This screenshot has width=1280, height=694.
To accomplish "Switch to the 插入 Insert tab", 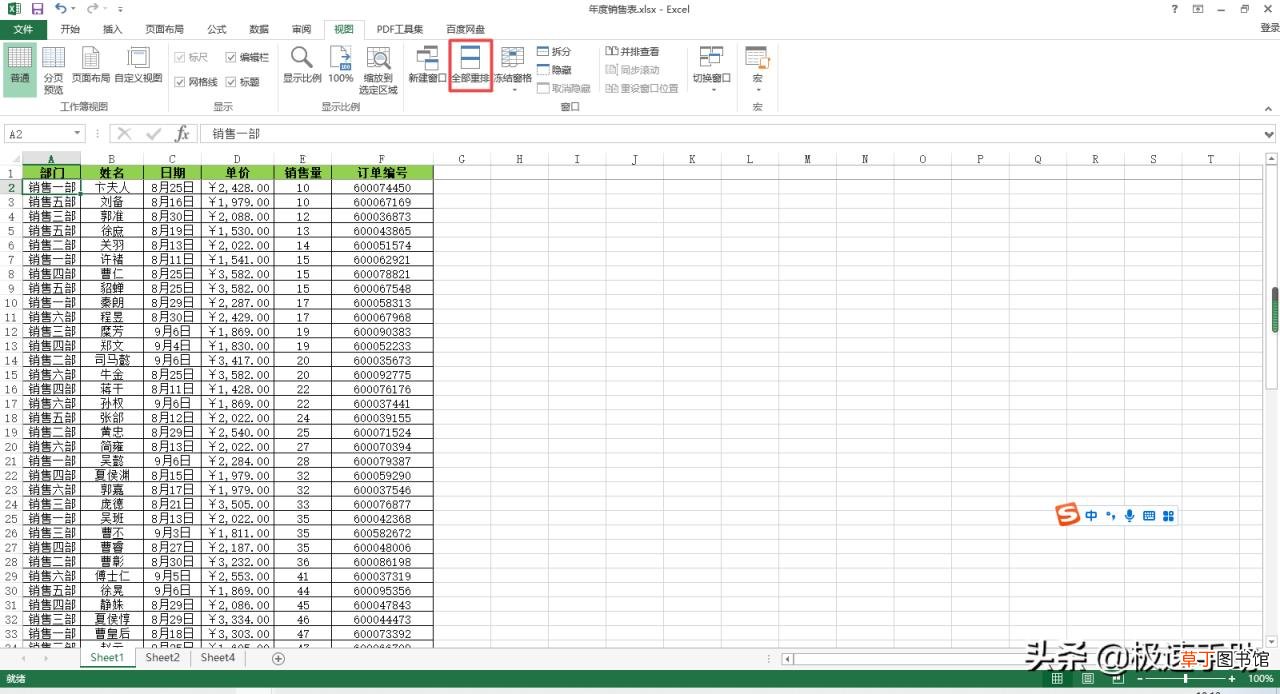I will [113, 29].
